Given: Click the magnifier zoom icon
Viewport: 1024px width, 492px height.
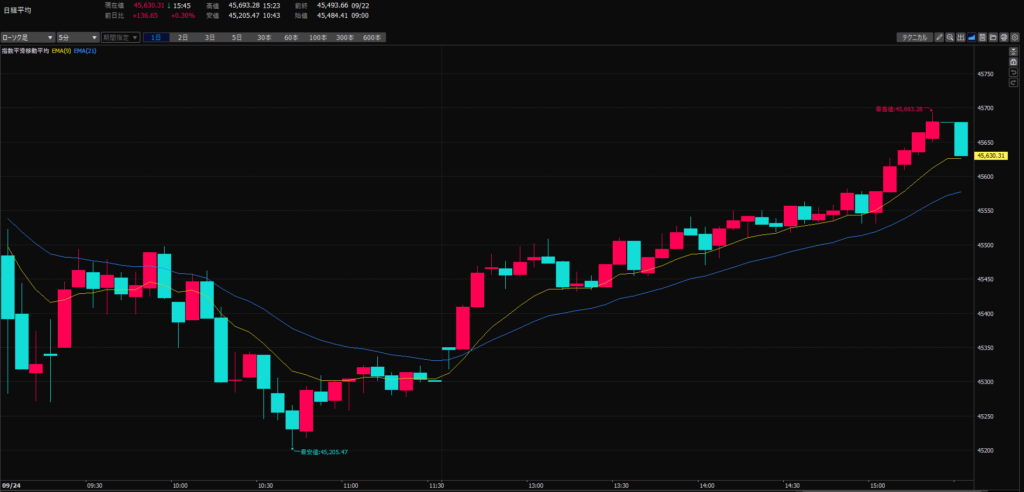Looking at the screenshot, I should point(950,37).
